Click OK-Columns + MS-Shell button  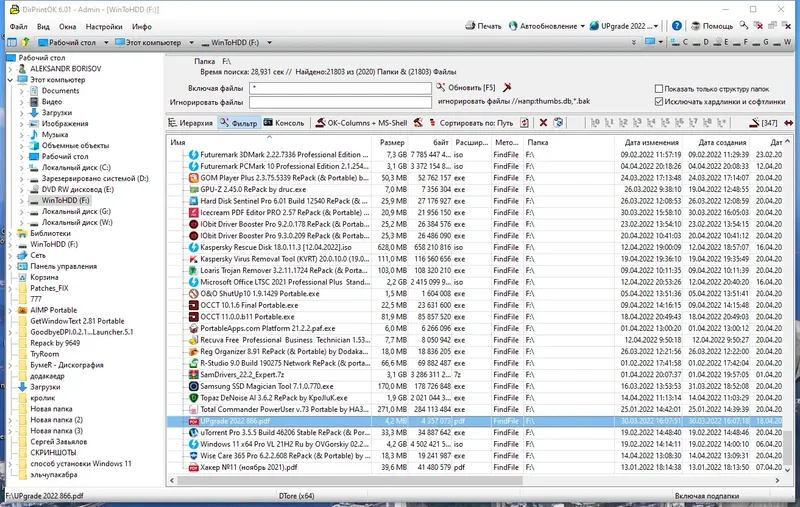tap(361, 122)
